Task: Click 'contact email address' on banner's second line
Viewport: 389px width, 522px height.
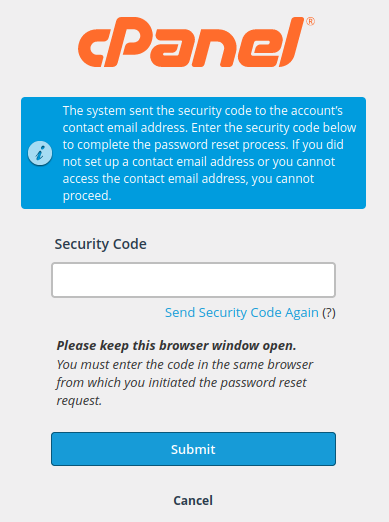Action: click(x=125, y=128)
